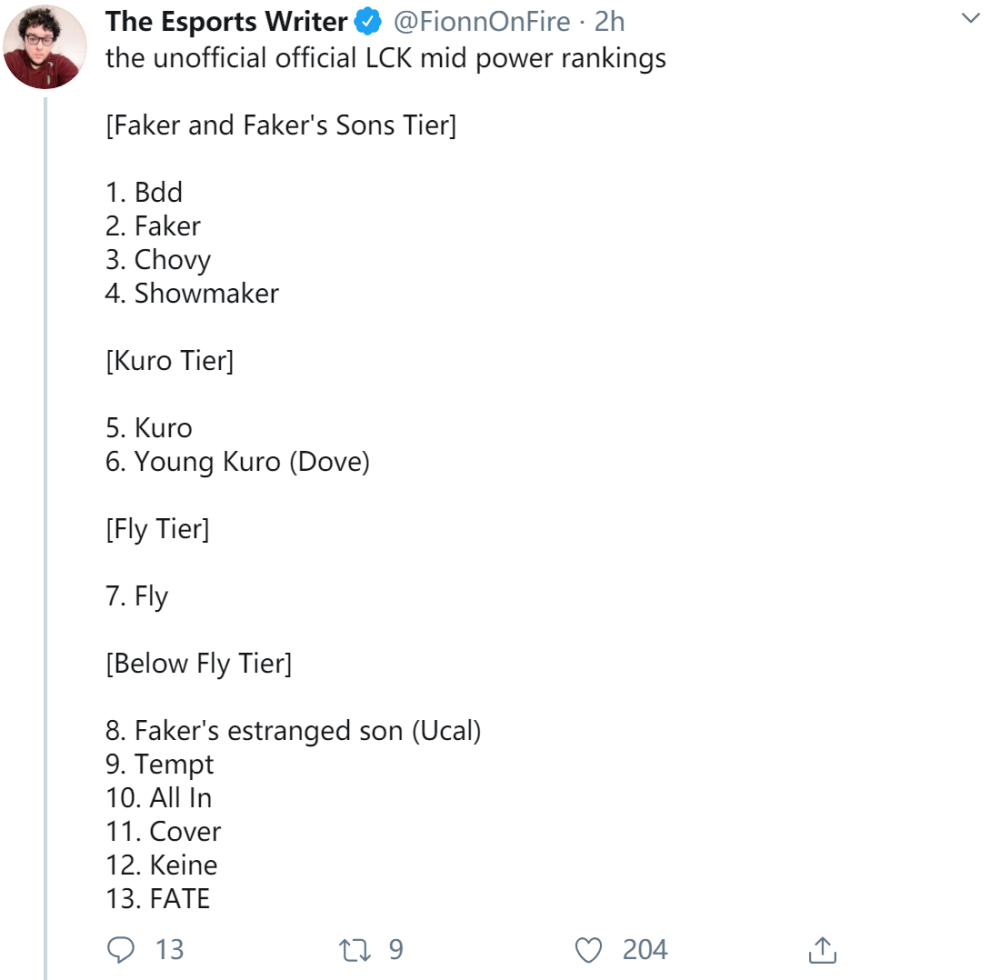Open the author's profile picture

click(45, 47)
